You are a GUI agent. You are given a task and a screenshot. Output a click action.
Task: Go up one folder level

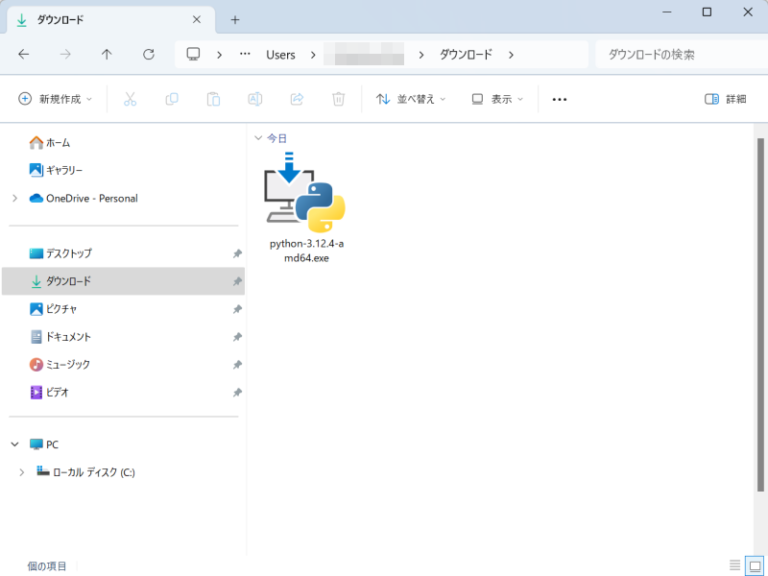107,55
